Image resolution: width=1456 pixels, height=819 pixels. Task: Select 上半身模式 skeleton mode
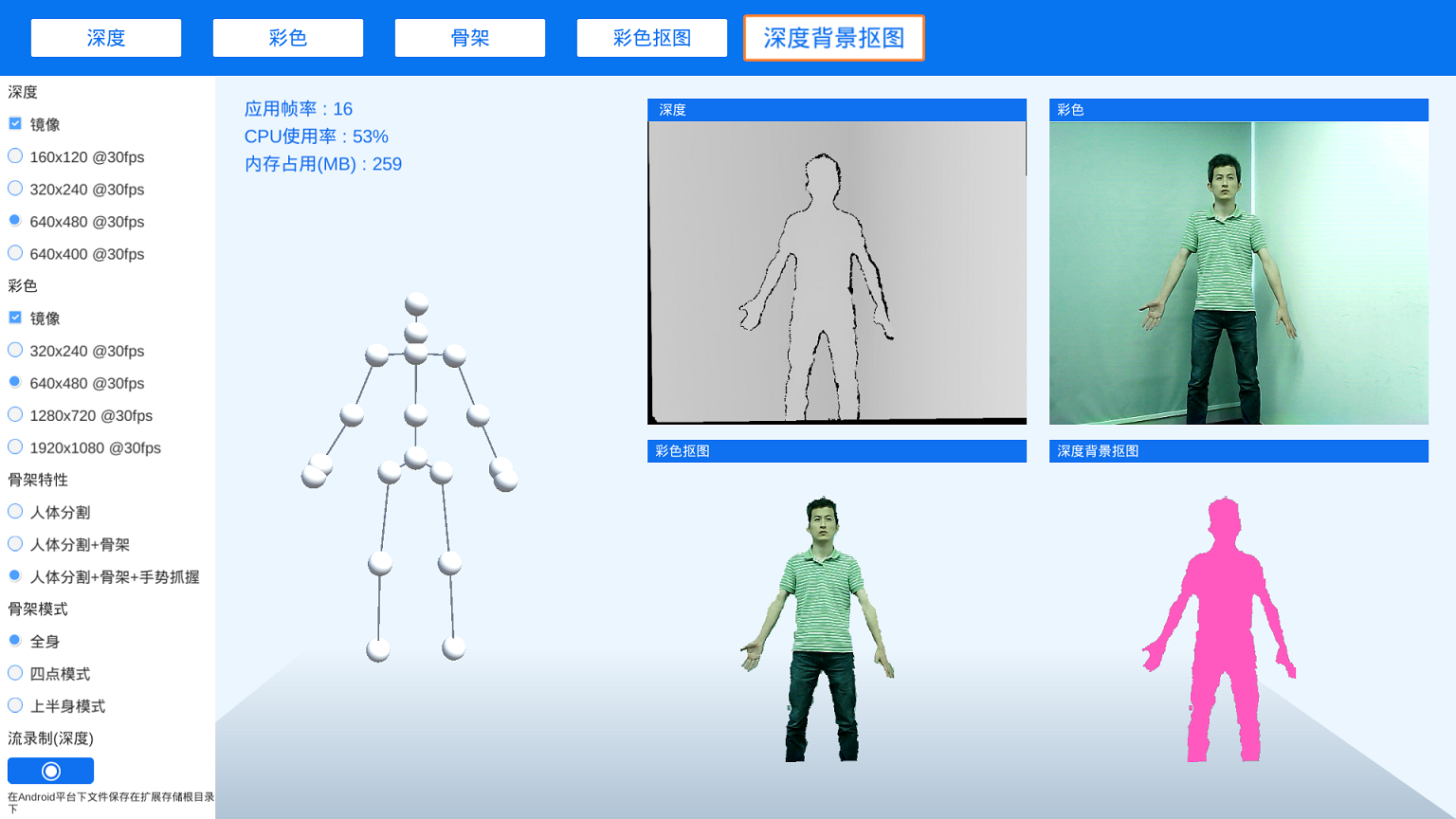(x=15, y=705)
